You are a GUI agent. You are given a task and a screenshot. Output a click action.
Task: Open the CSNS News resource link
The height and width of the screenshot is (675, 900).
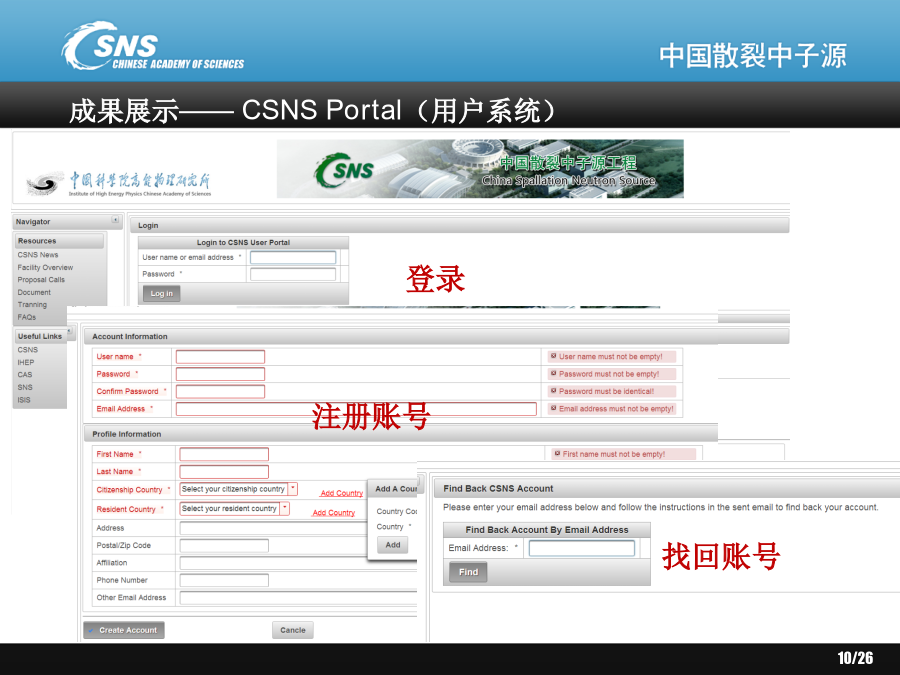pyautogui.click(x=38, y=255)
